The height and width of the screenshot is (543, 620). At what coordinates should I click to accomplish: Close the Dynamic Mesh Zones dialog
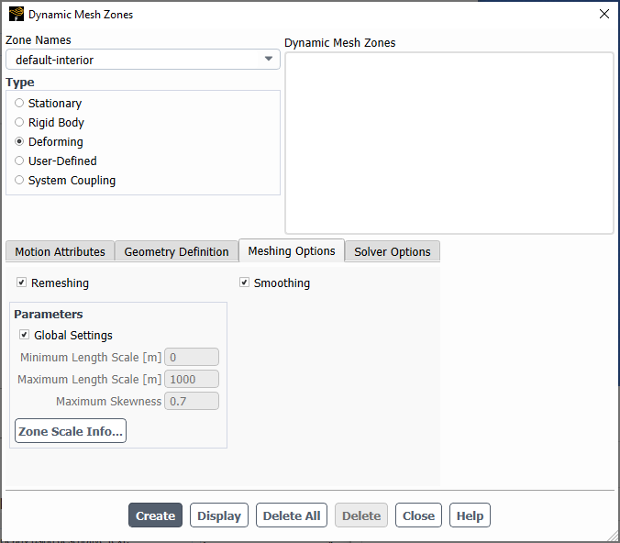coord(604,14)
